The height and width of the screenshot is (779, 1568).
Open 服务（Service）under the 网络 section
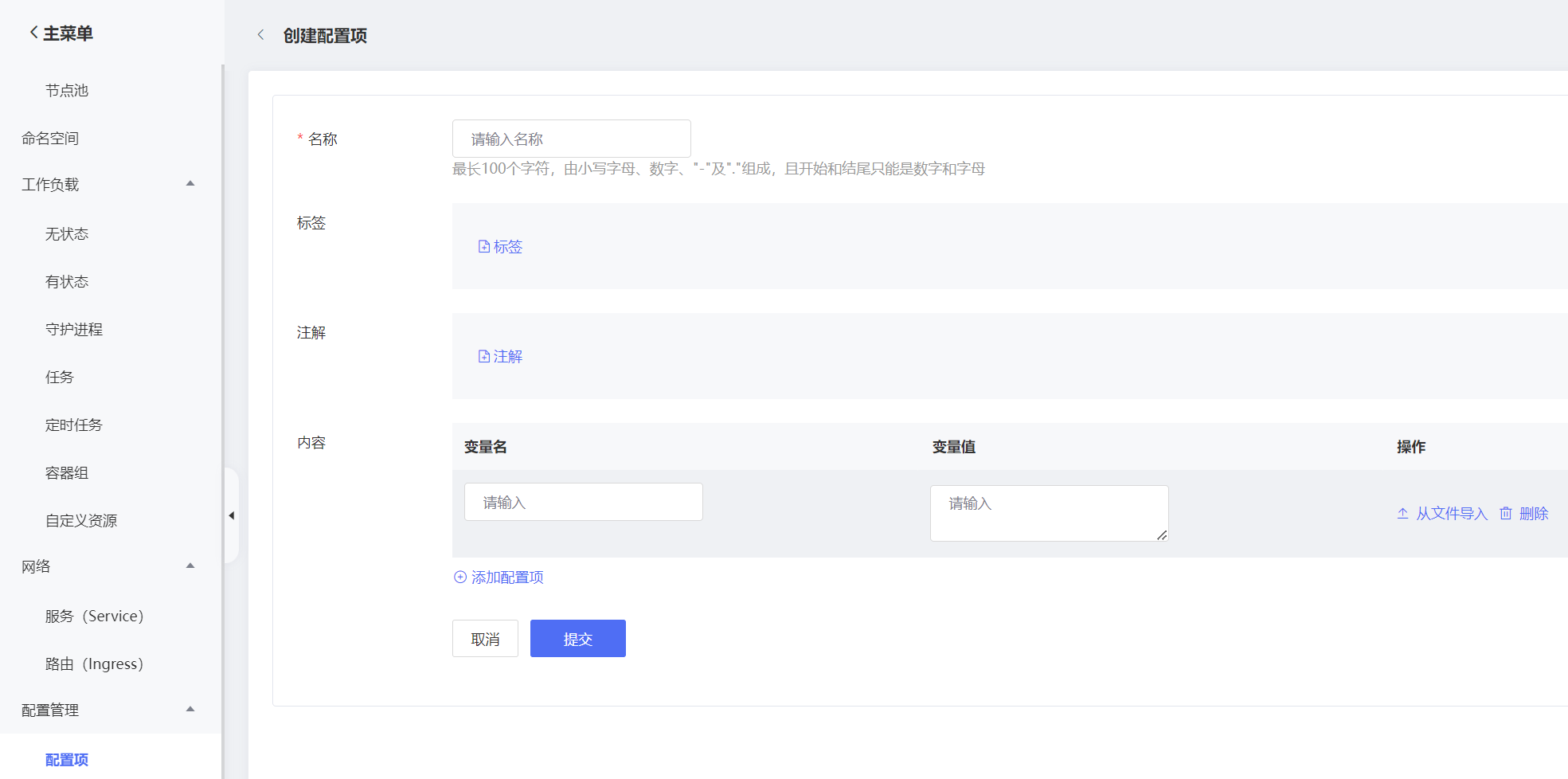94,616
